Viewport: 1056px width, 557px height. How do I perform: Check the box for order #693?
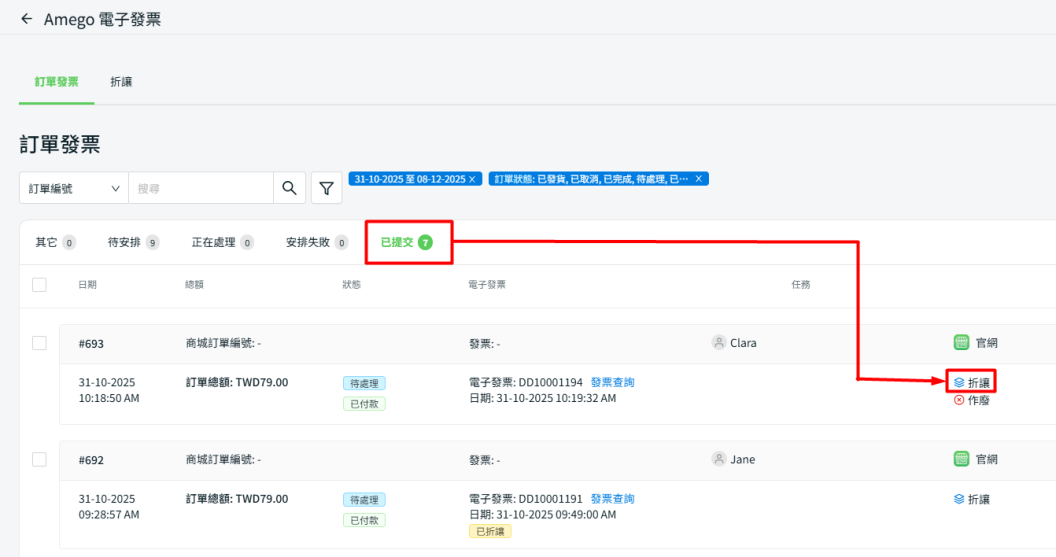(40, 343)
